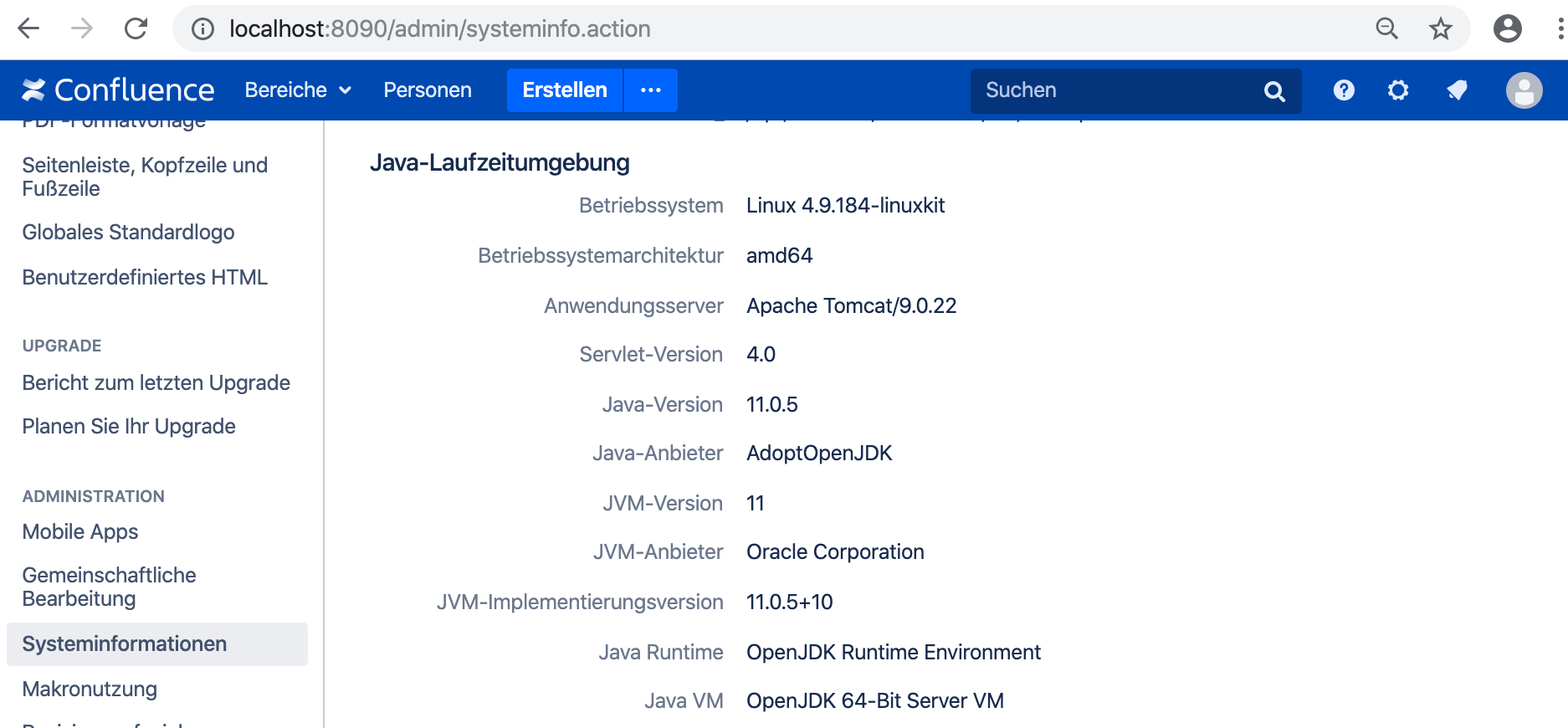Click the value Oracle Corporation
Viewport: 1568px width, 728px height.
(835, 551)
